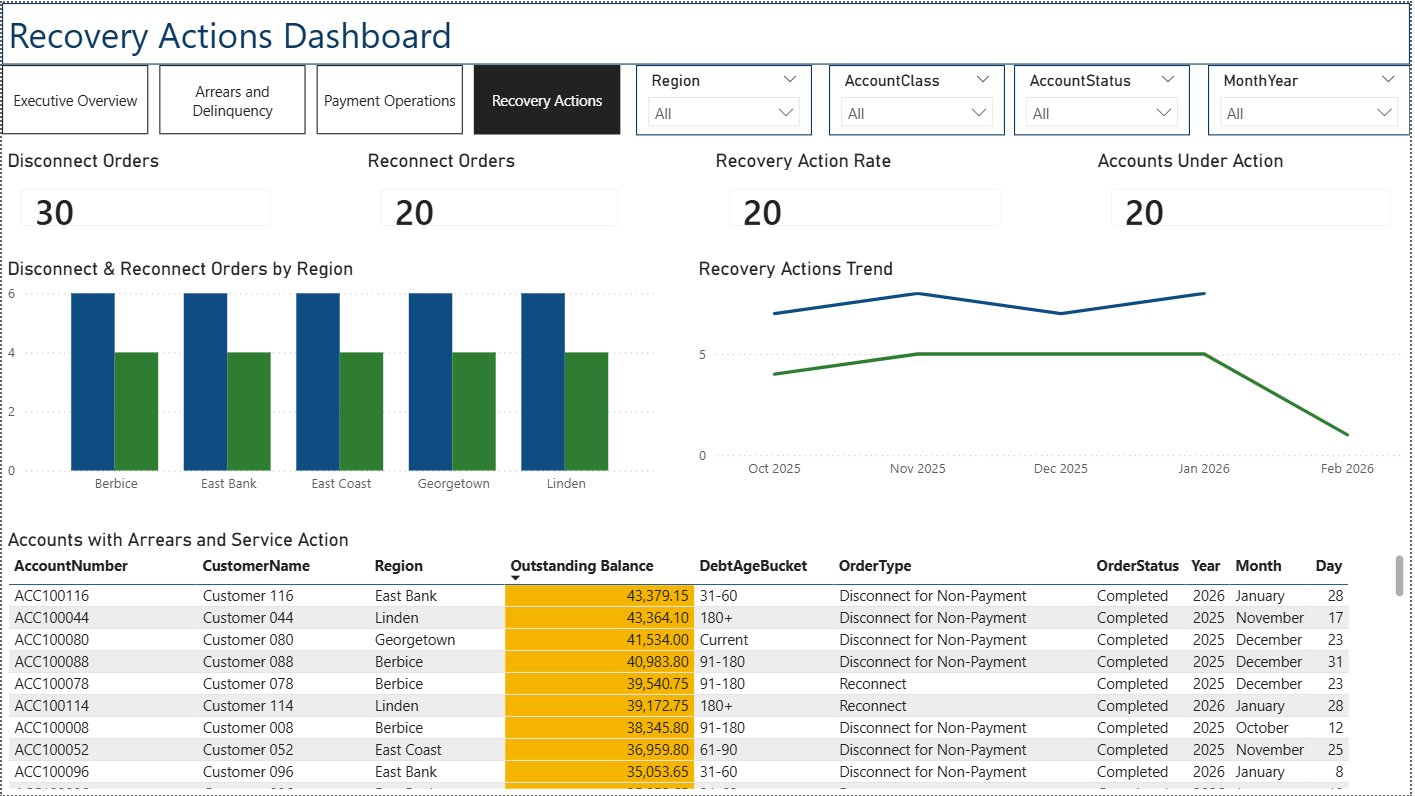Click the chevron beside the MonthYear slicer title

(1387, 79)
